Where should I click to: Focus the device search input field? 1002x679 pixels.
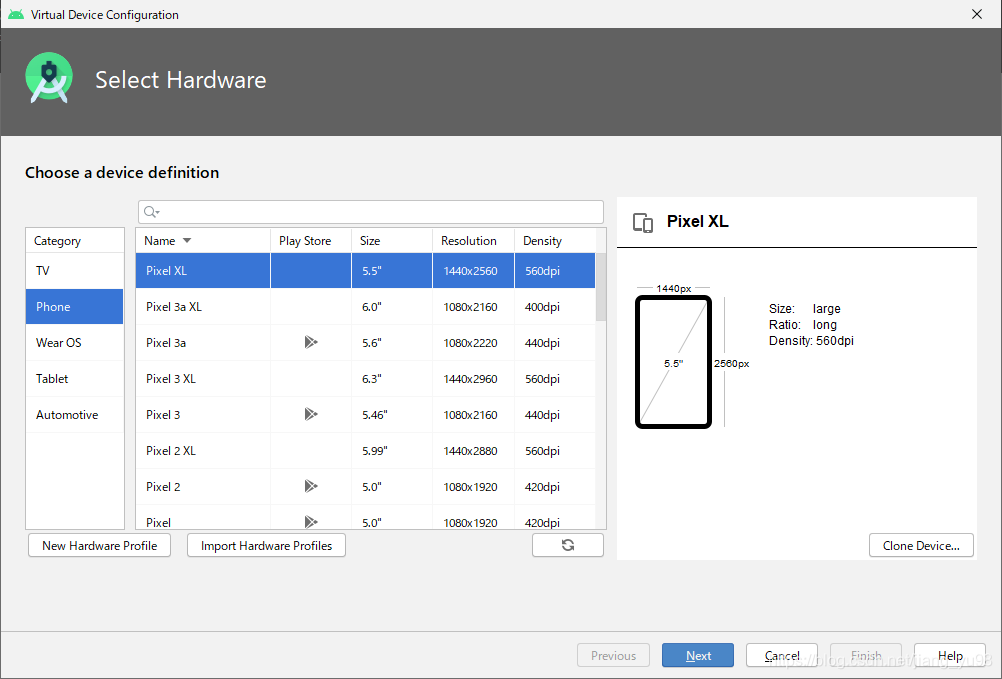(371, 212)
